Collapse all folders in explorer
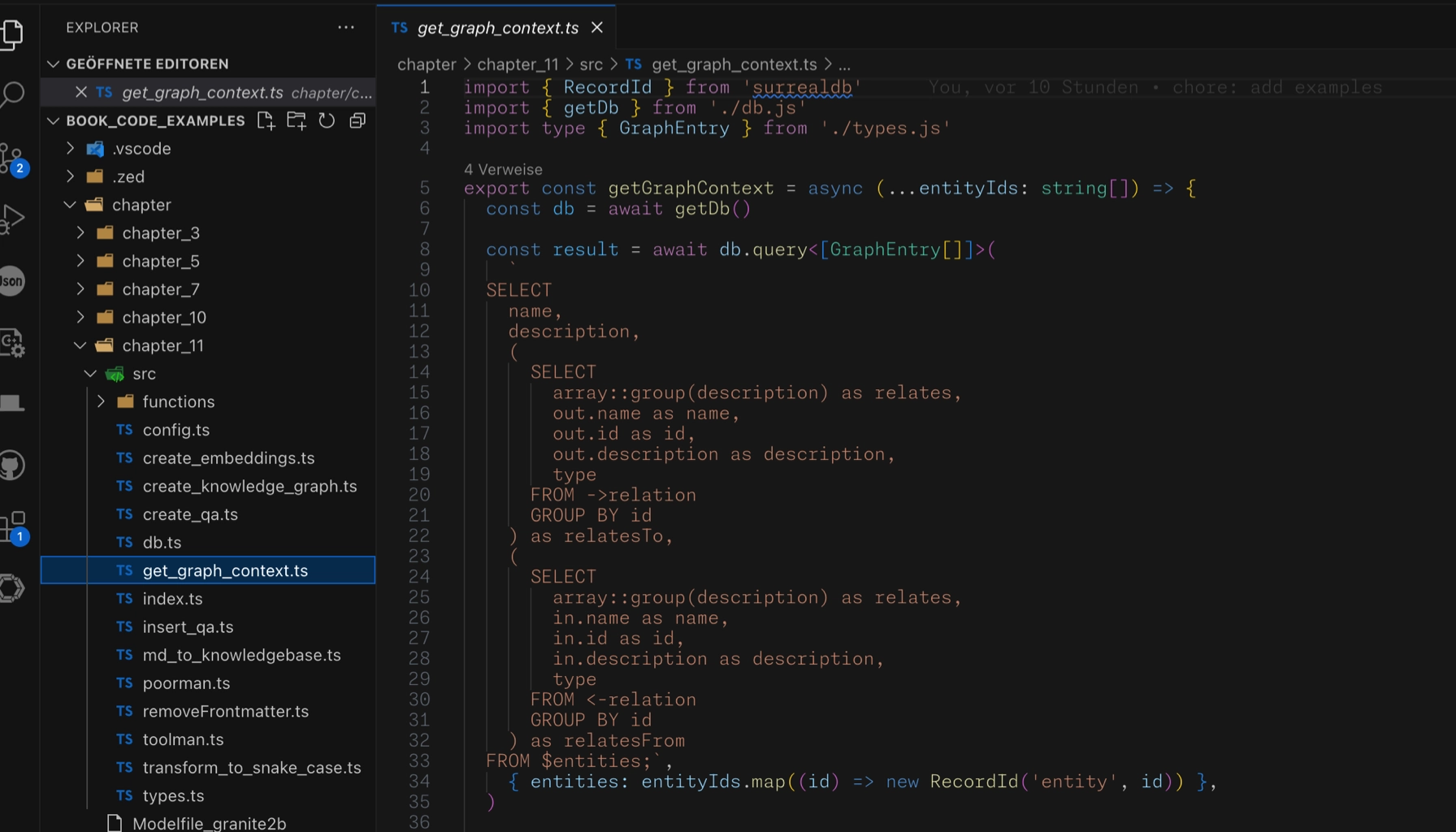The height and width of the screenshot is (832, 1456). pyautogui.click(x=357, y=121)
